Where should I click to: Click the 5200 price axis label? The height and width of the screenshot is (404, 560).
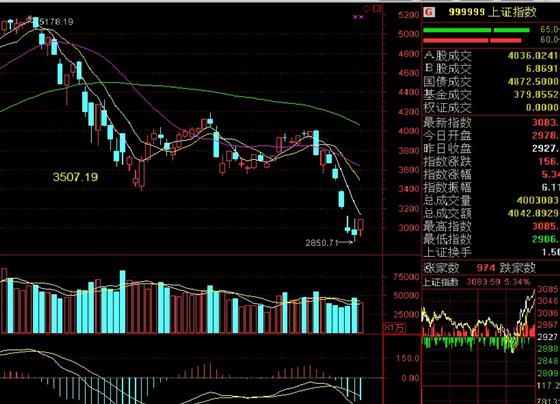pos(409,15)
